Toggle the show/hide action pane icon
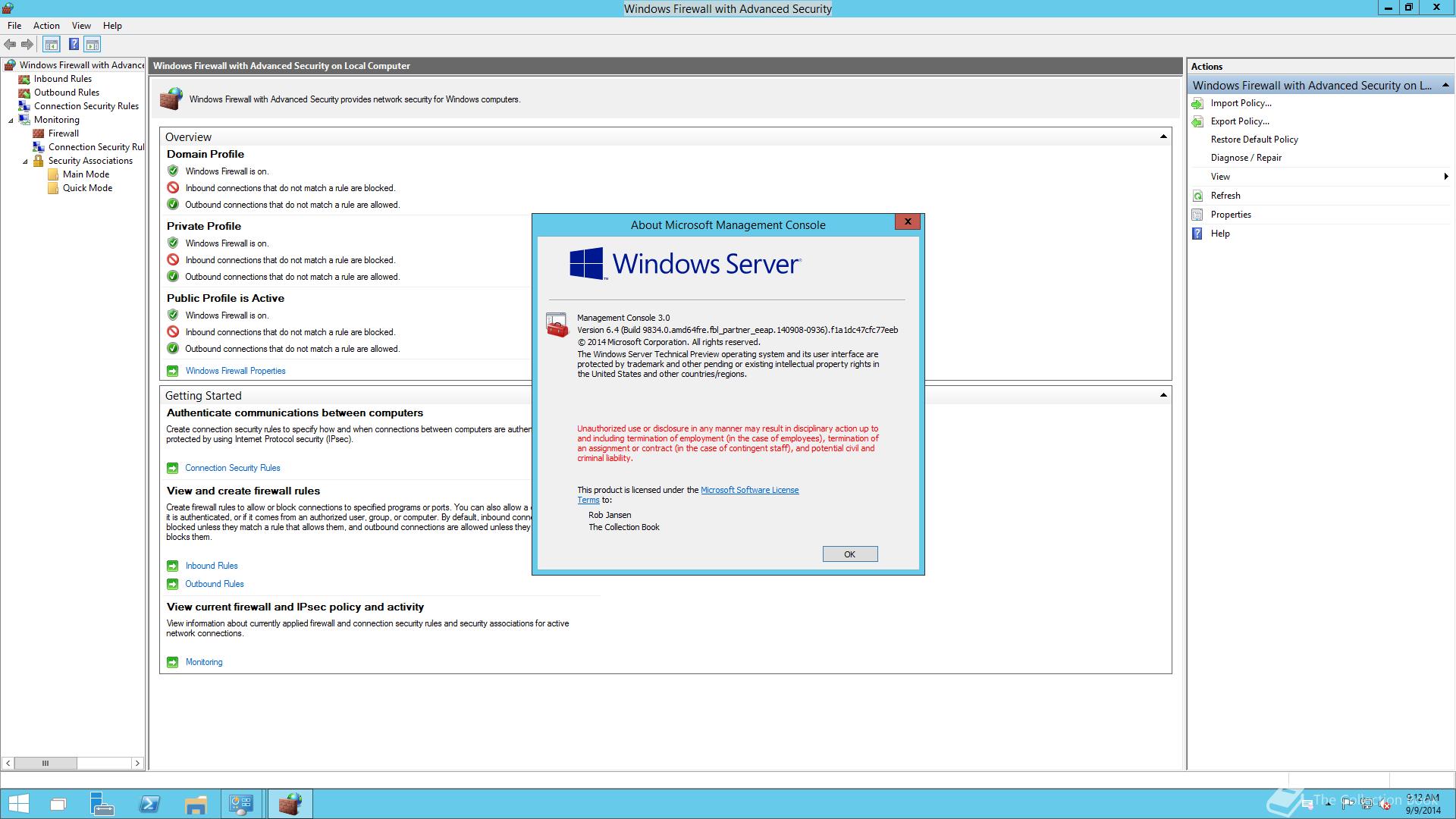Viewport: 1456px width, 819px height. (x=93, y=45)
